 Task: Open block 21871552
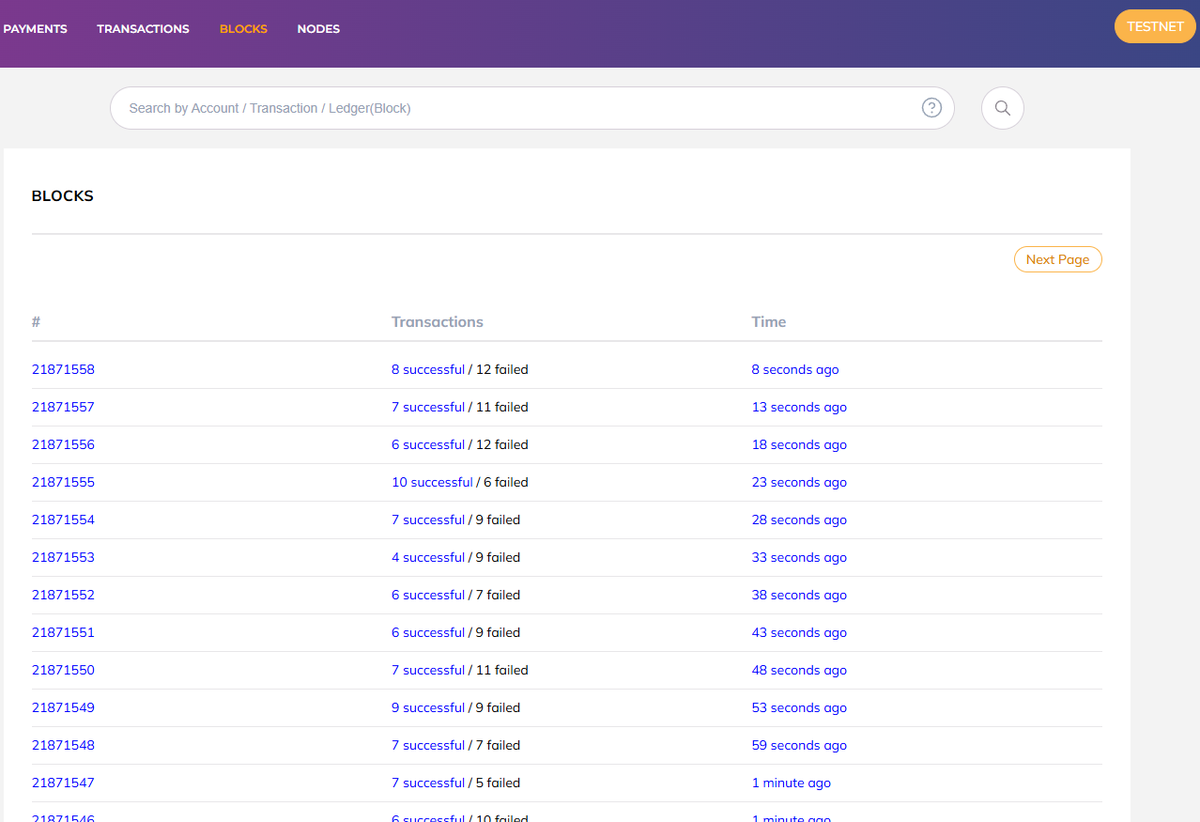coord(63,595)
